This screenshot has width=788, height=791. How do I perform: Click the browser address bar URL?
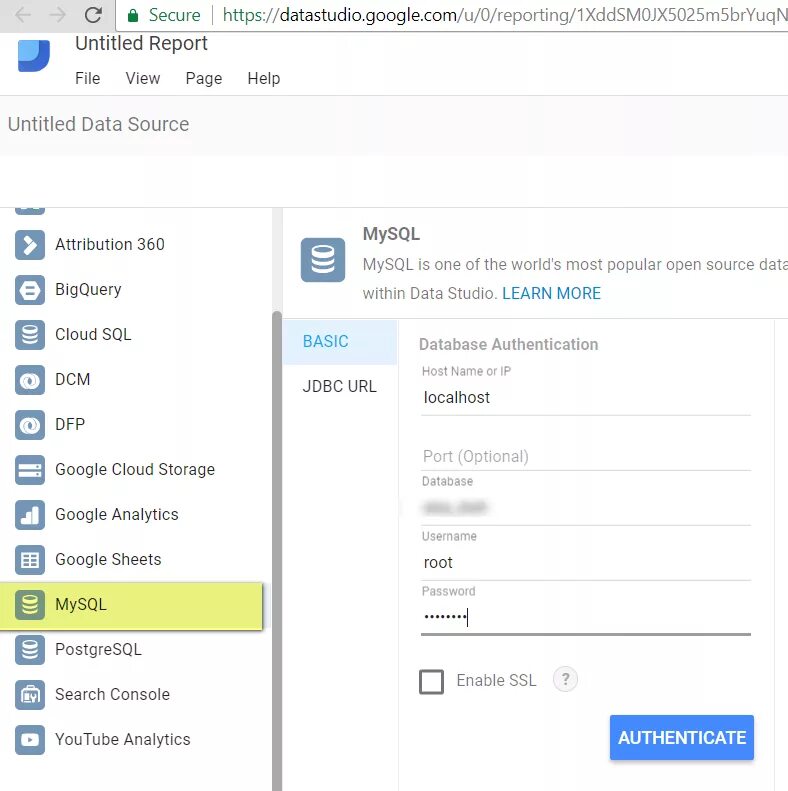point(504,15)
